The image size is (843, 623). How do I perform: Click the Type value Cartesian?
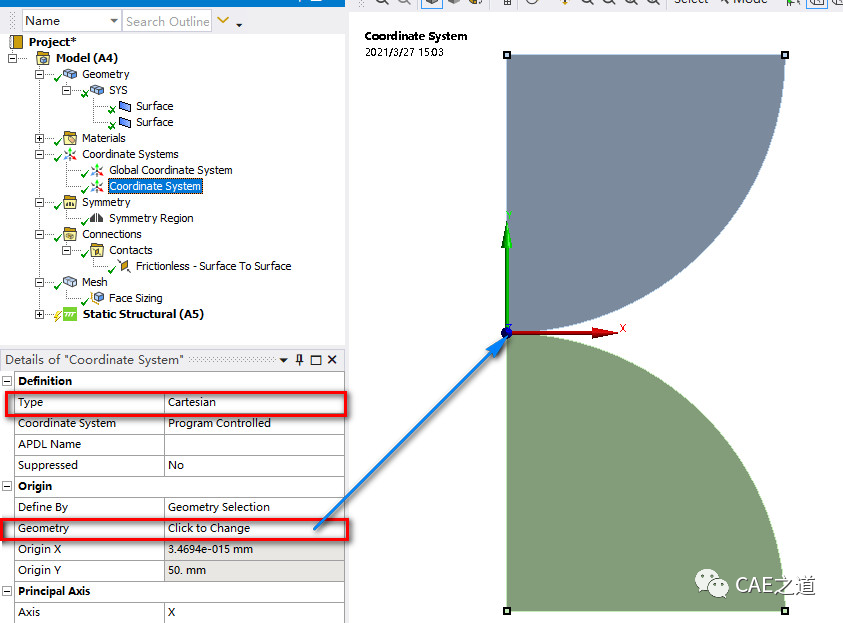(254, 402)
